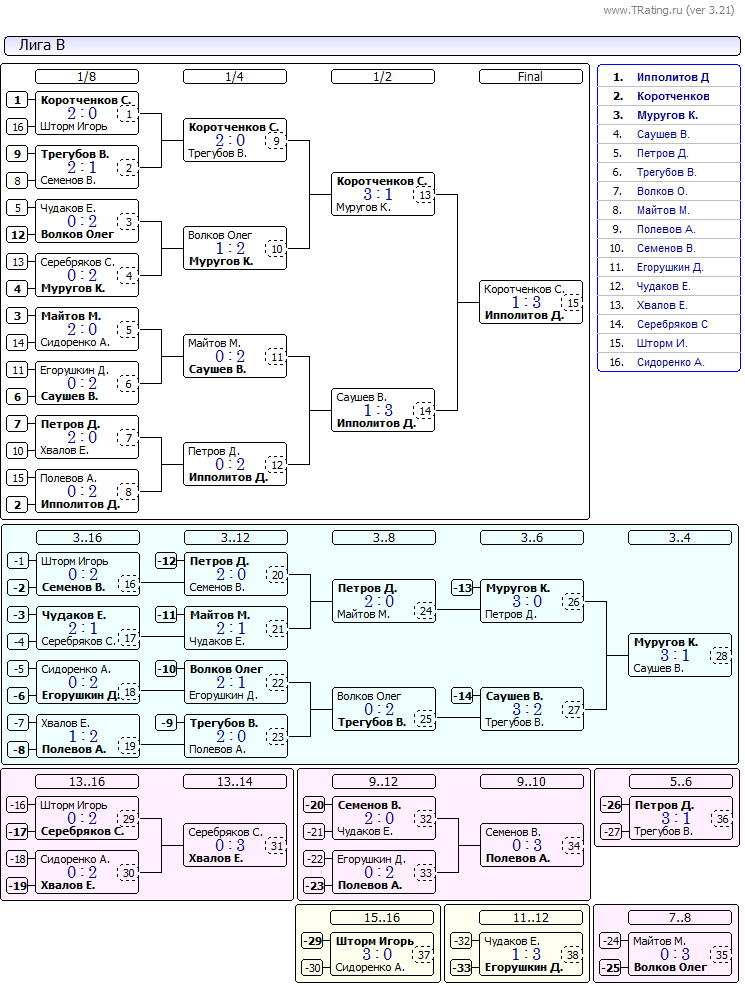The width and height of the screenshot is (745, 986).
Task: Click match number 15 badge in Final
Action: [573, 303]
